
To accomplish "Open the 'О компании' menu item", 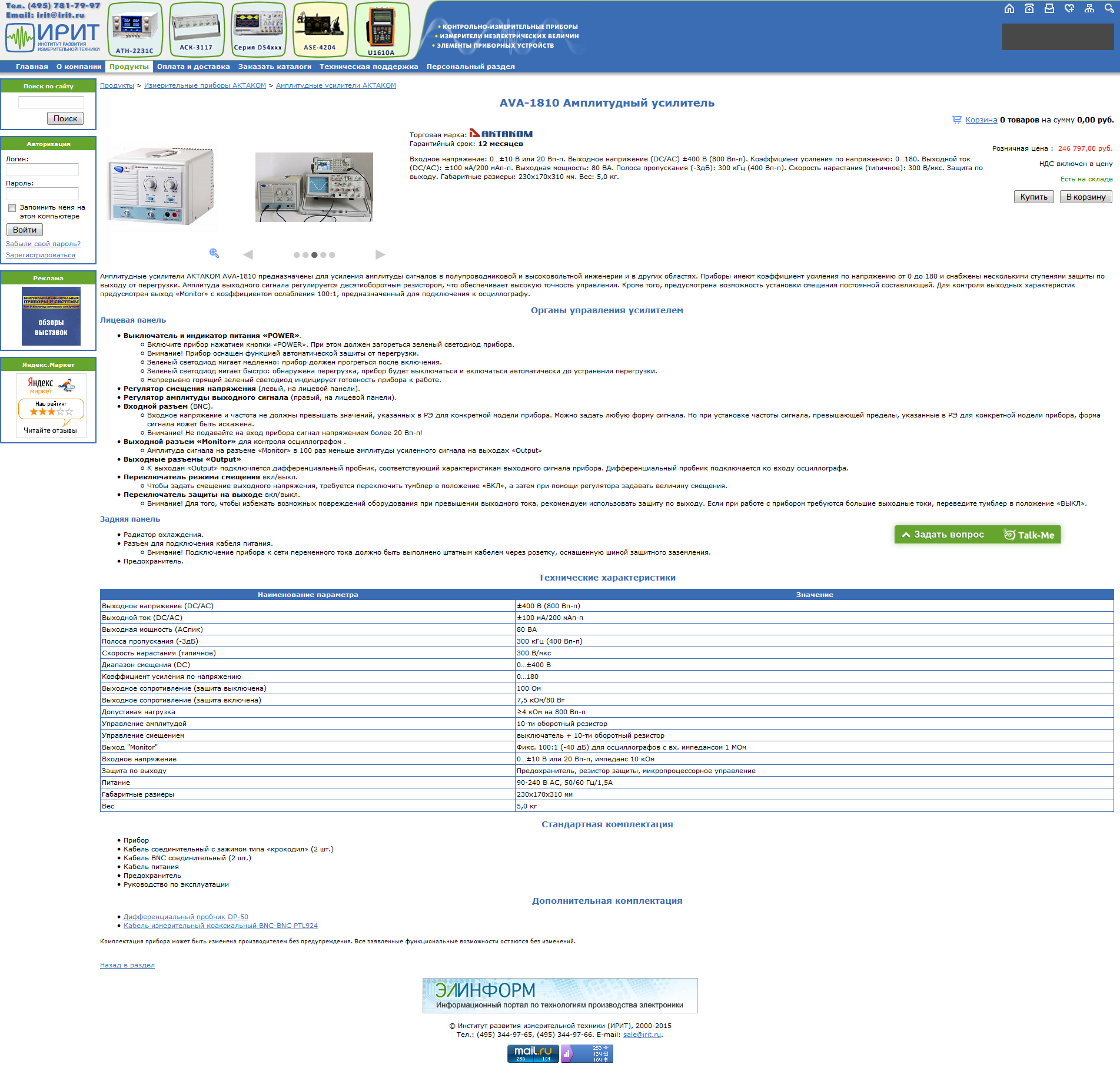I will tap(79, 67).
